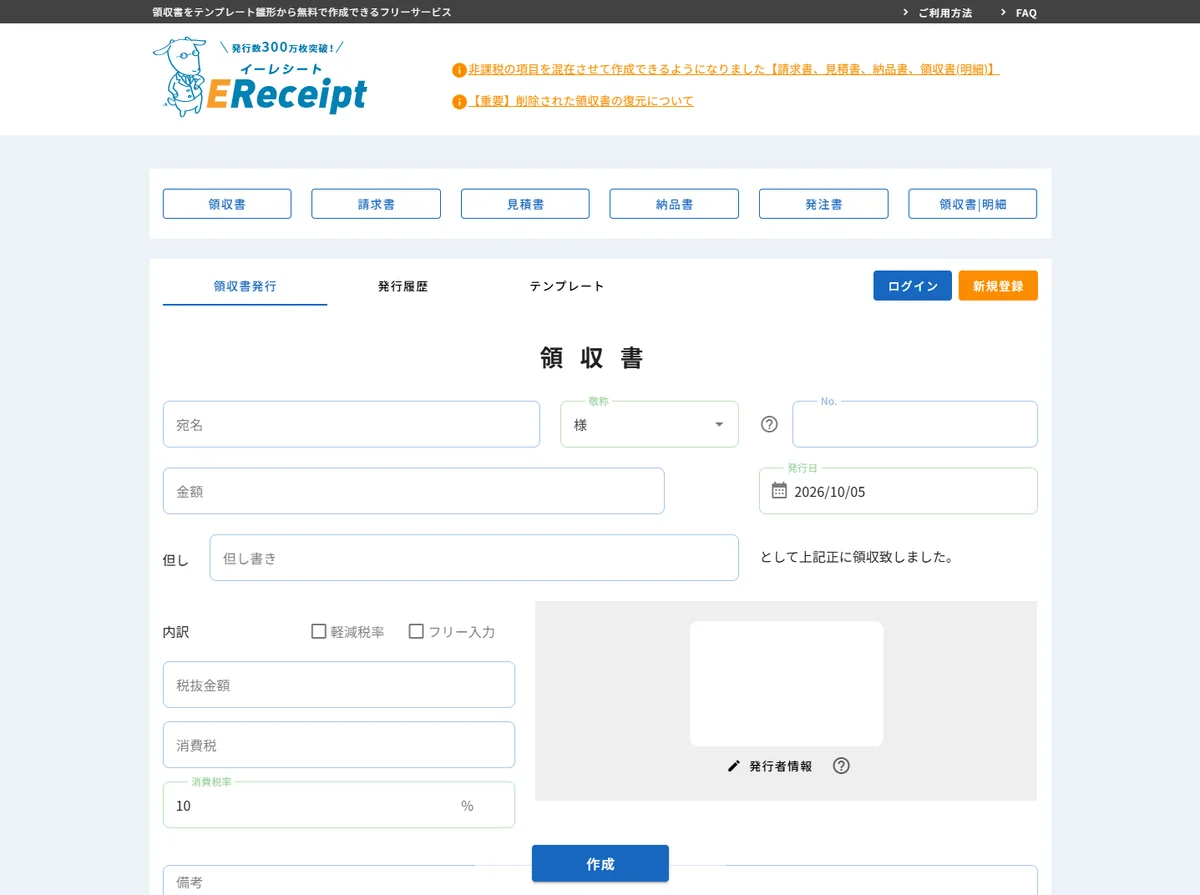Click the help icon beside 発行者情報
This screenshot has width=1200, height=895.
pos(841,766)
